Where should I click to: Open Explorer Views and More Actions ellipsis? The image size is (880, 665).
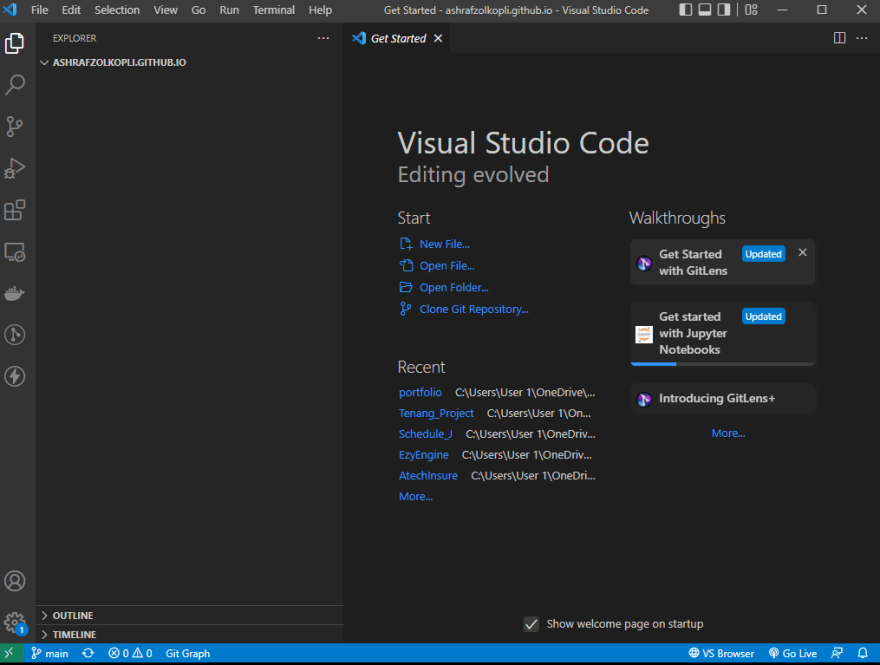[x=323, y=38]
